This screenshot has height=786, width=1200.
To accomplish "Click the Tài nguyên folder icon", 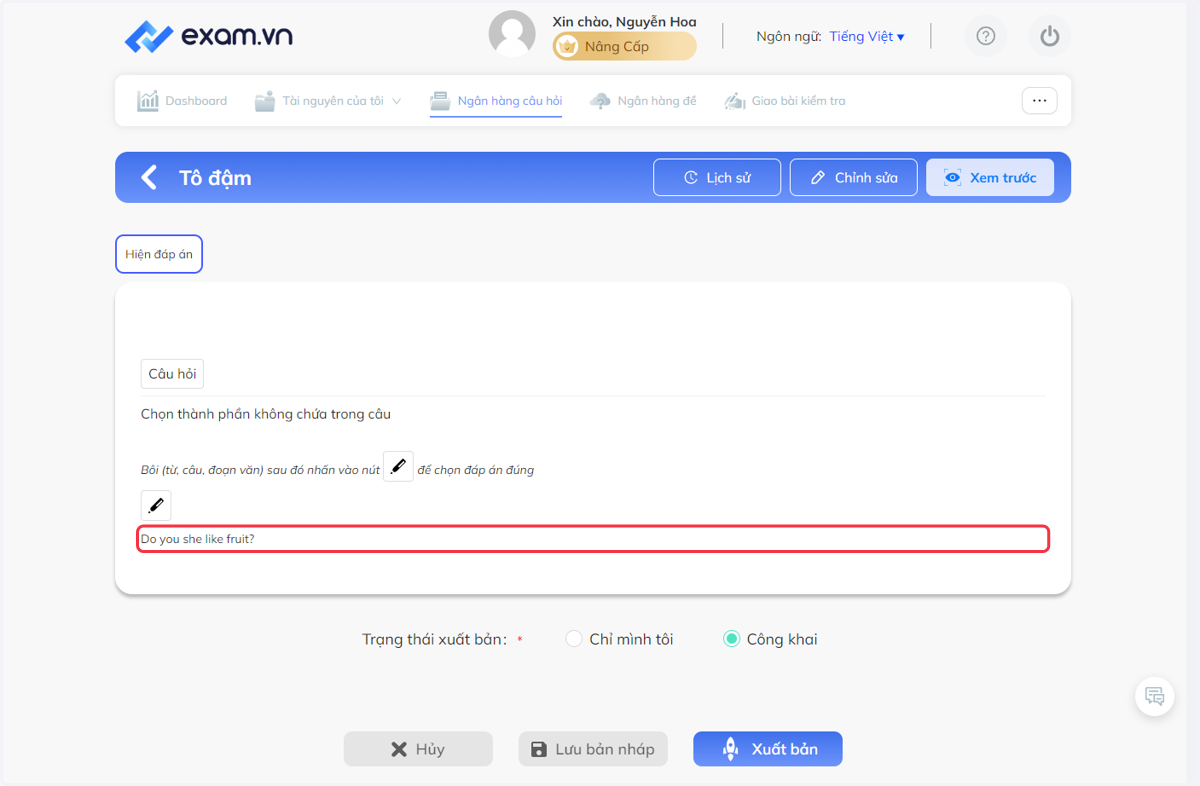I will pyautogui.click(x=264, y=101).
